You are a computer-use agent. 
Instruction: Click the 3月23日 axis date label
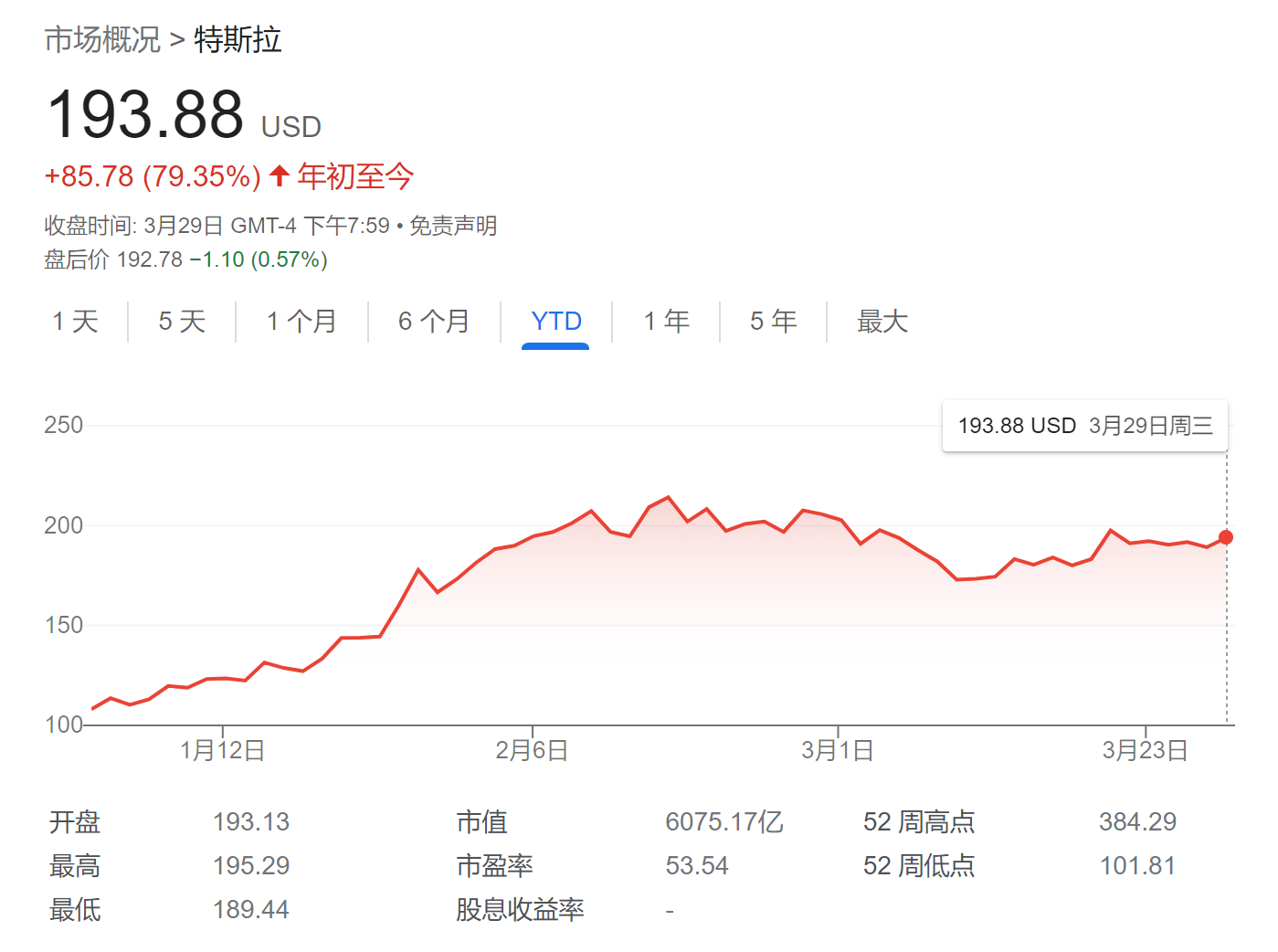[1146, 751]
